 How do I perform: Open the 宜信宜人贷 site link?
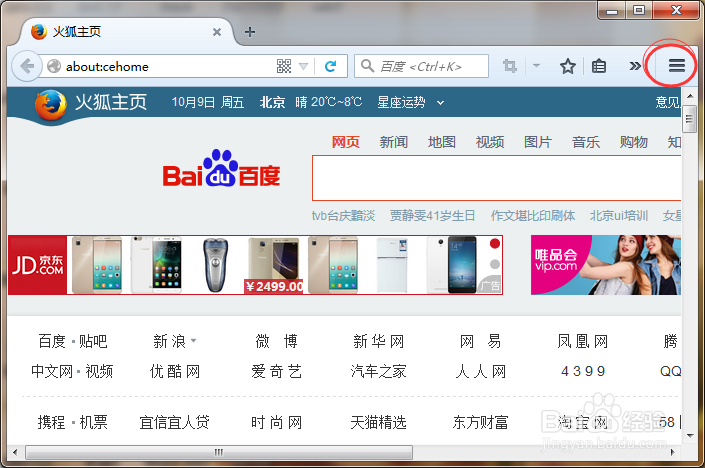click(174, 422)
